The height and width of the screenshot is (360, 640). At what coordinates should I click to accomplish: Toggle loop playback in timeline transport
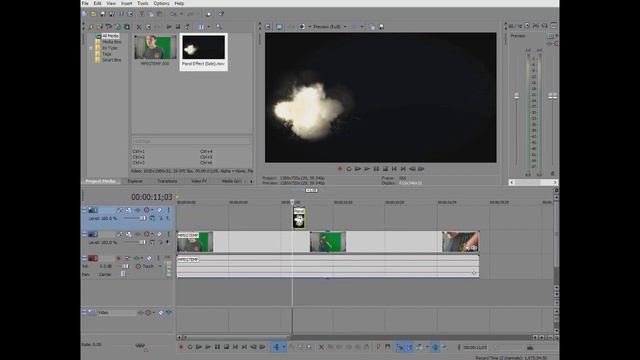190,347
